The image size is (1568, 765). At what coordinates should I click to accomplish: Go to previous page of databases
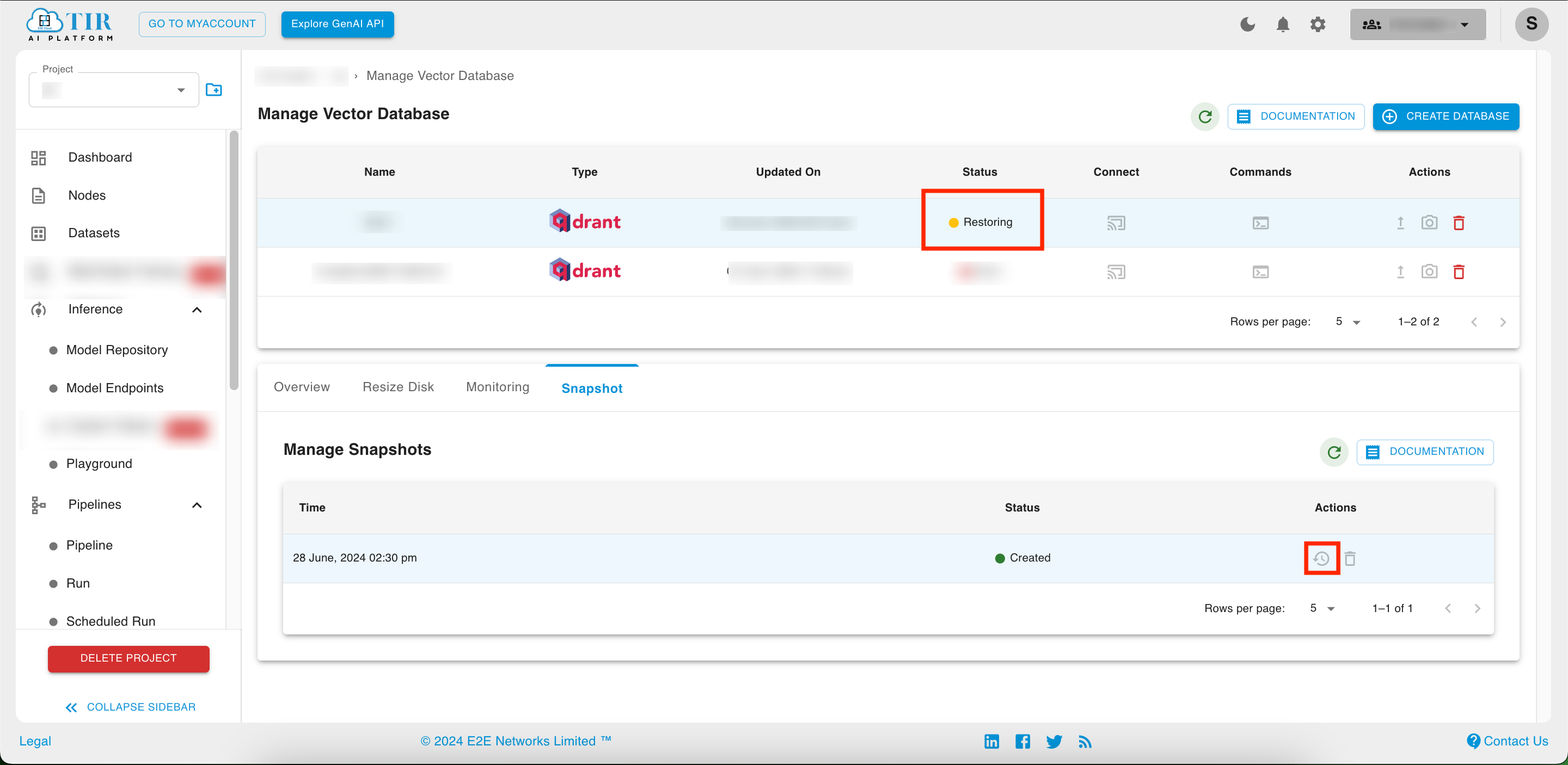pos(1474,322)
